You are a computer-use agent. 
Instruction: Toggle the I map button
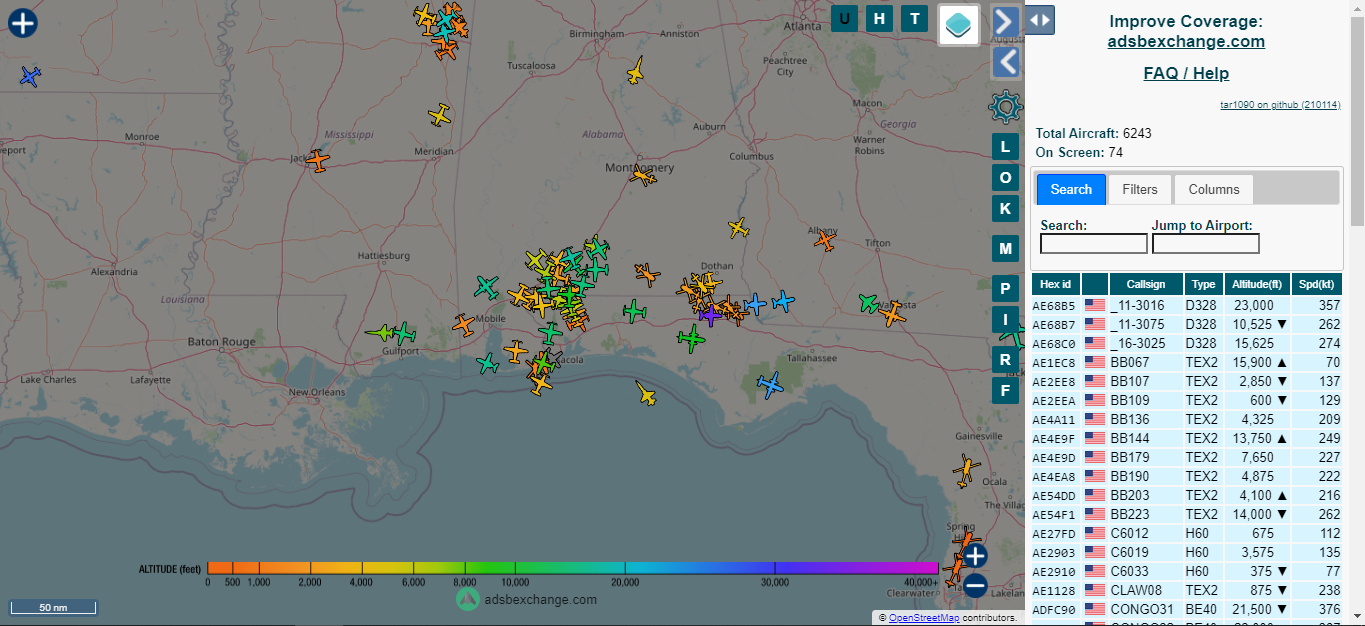[x=1005, y=320]
